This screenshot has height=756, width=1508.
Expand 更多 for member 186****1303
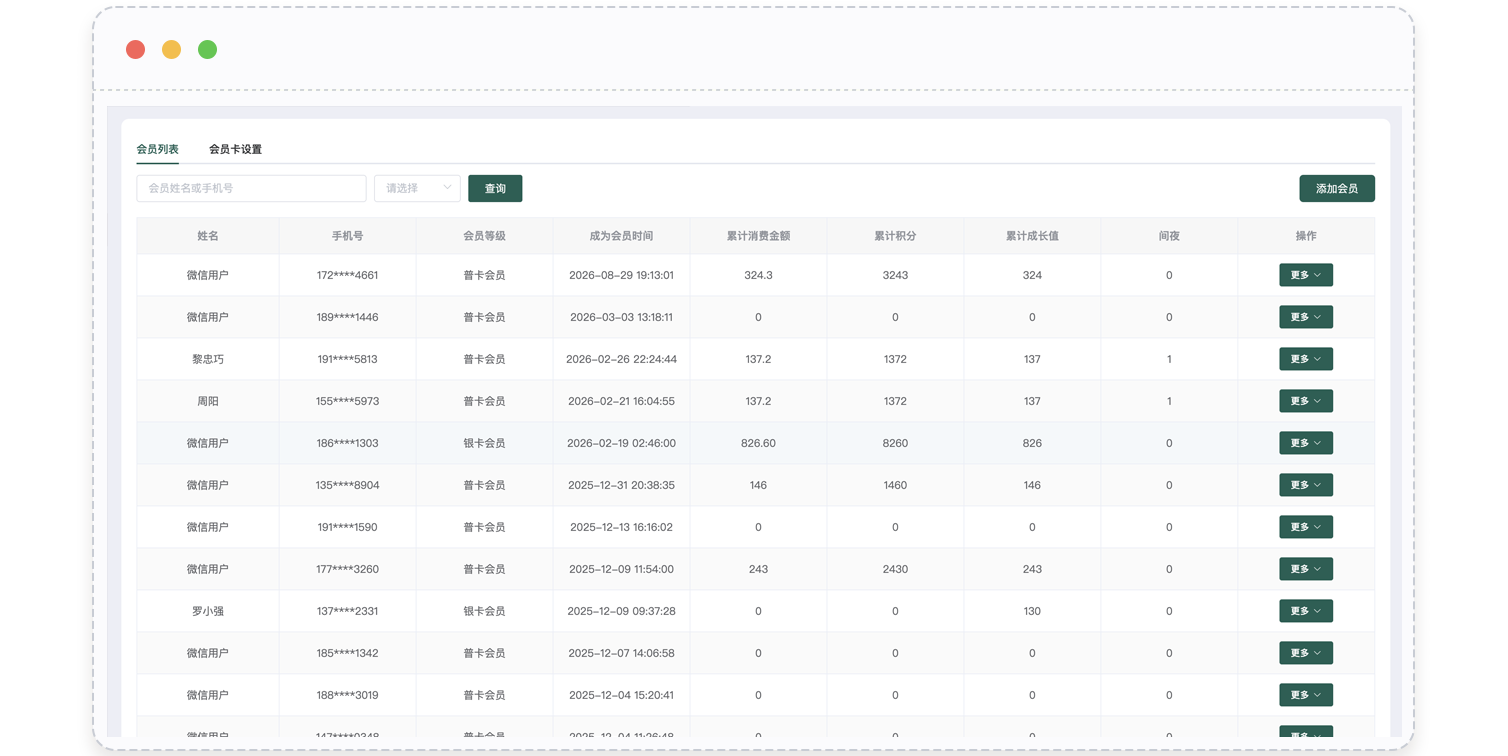point(1306,443)
